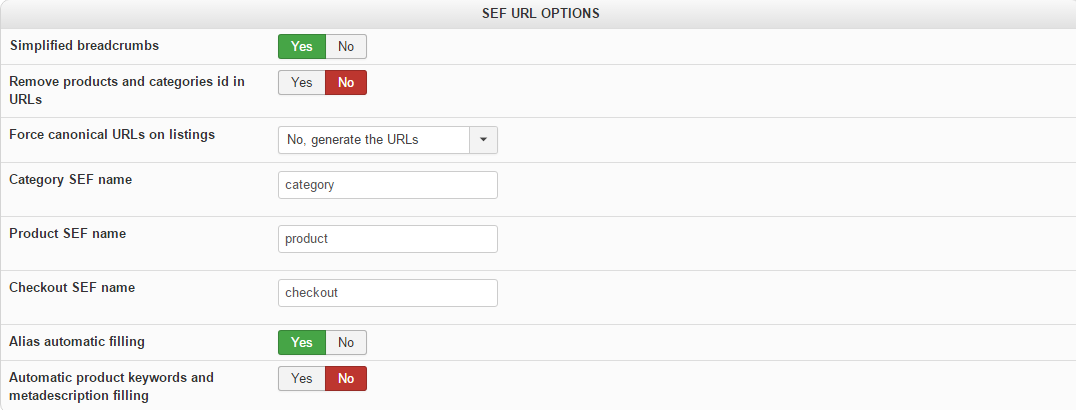Click the Force canonical URLs on listings label

112,133
